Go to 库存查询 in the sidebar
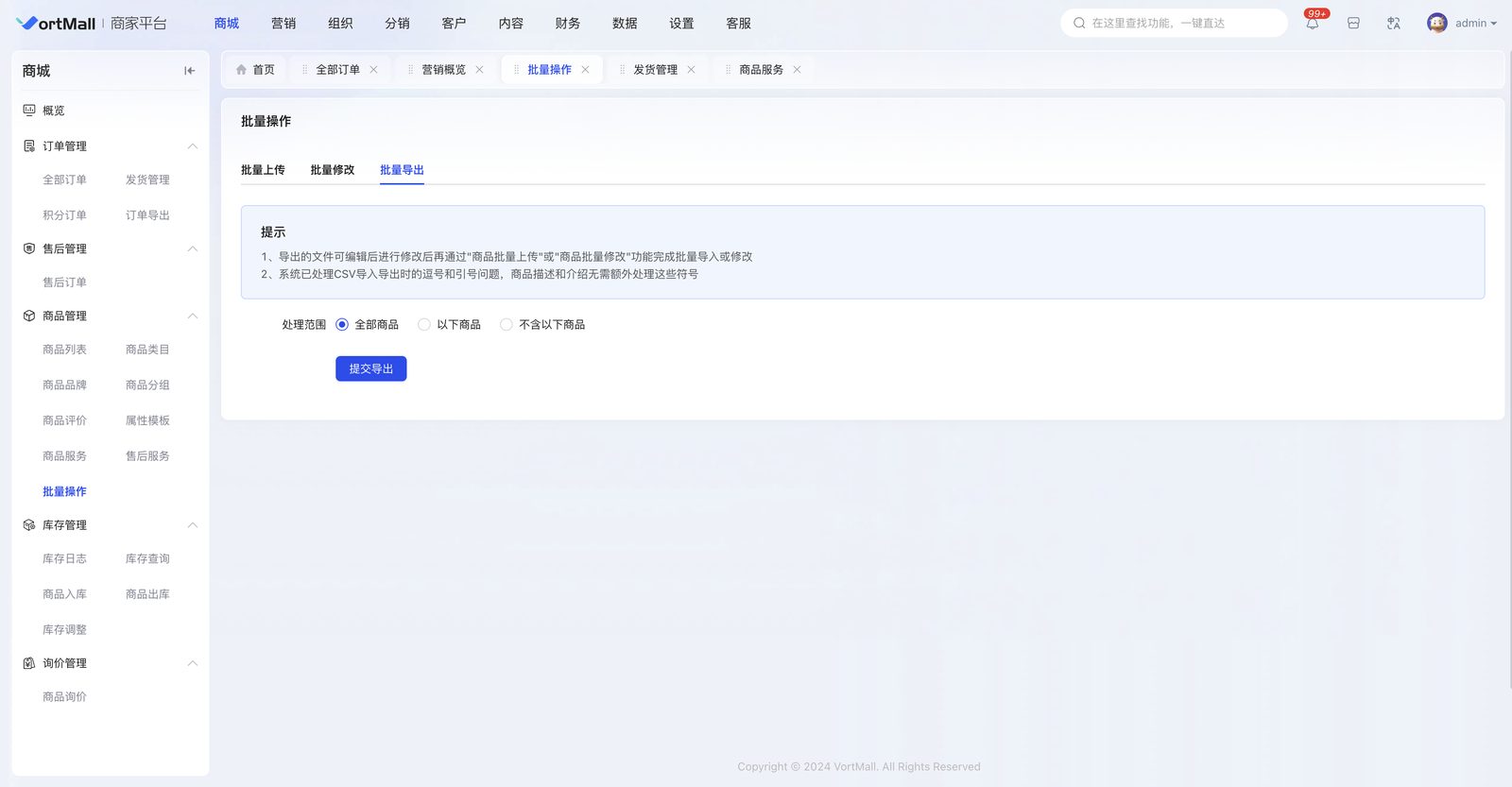 pyautogui.click(x=147, y=559)
